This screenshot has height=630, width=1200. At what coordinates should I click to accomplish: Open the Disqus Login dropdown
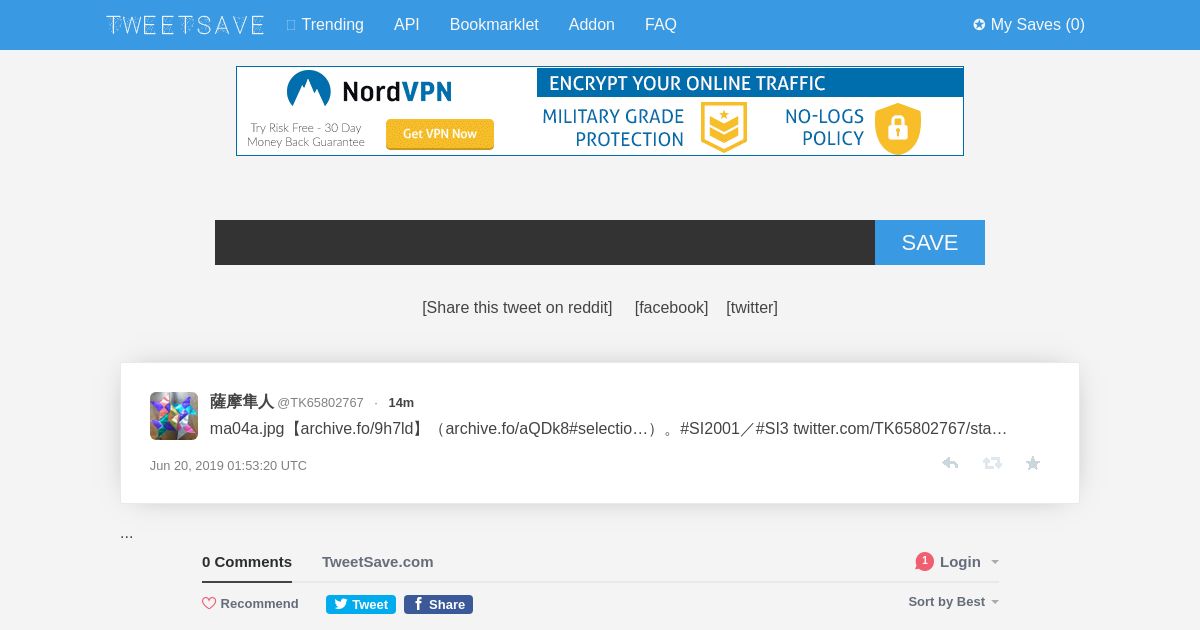point(969,562)
